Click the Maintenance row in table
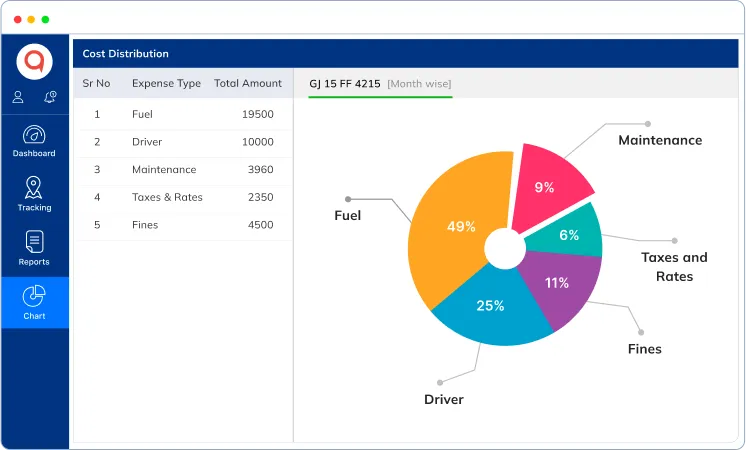746x450 pixels. pyautogui.click(x=183, y=170)
